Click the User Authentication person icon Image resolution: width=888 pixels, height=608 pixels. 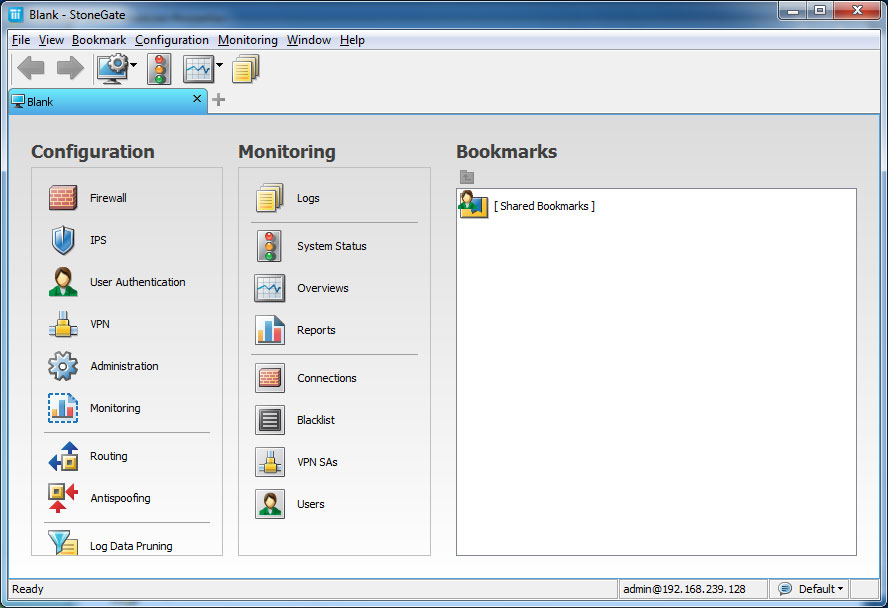pyautogui.click(x=63, y=282)
